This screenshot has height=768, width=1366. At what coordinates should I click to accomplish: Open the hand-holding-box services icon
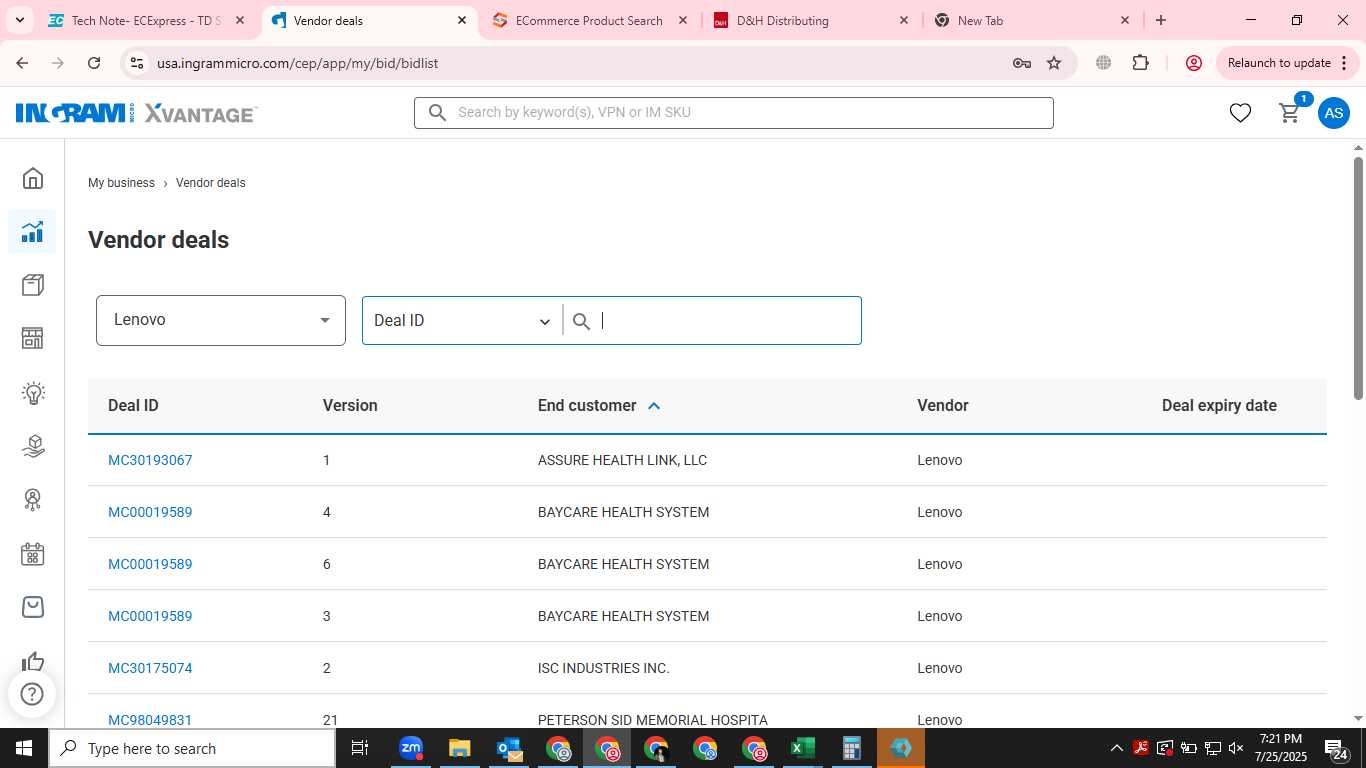pos(33,446)
